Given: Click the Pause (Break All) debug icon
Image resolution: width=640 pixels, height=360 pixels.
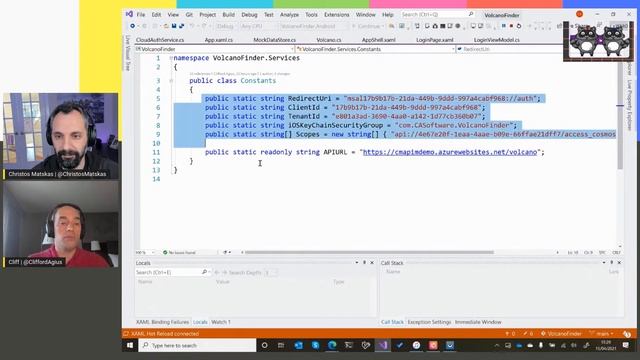Looking at the screenshot, I should click(x=504, y=26).
